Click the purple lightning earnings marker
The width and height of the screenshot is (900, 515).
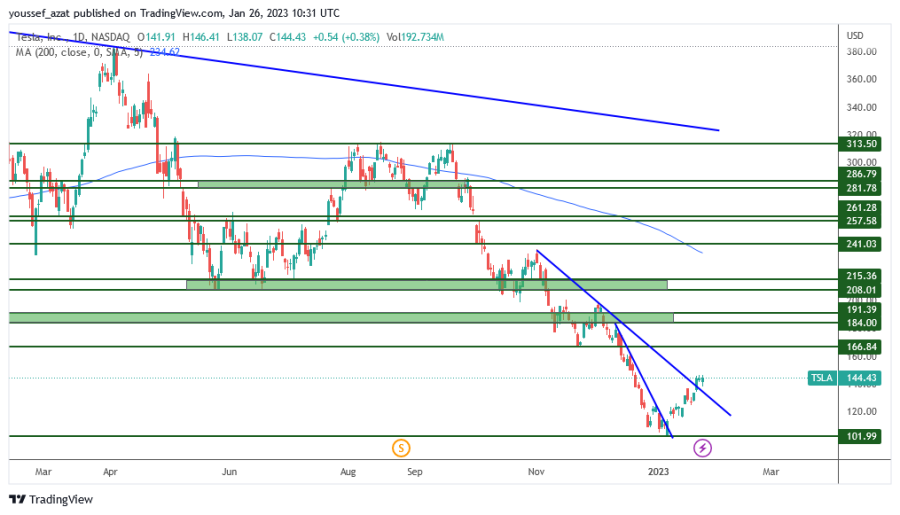click(x=703, y=448)
